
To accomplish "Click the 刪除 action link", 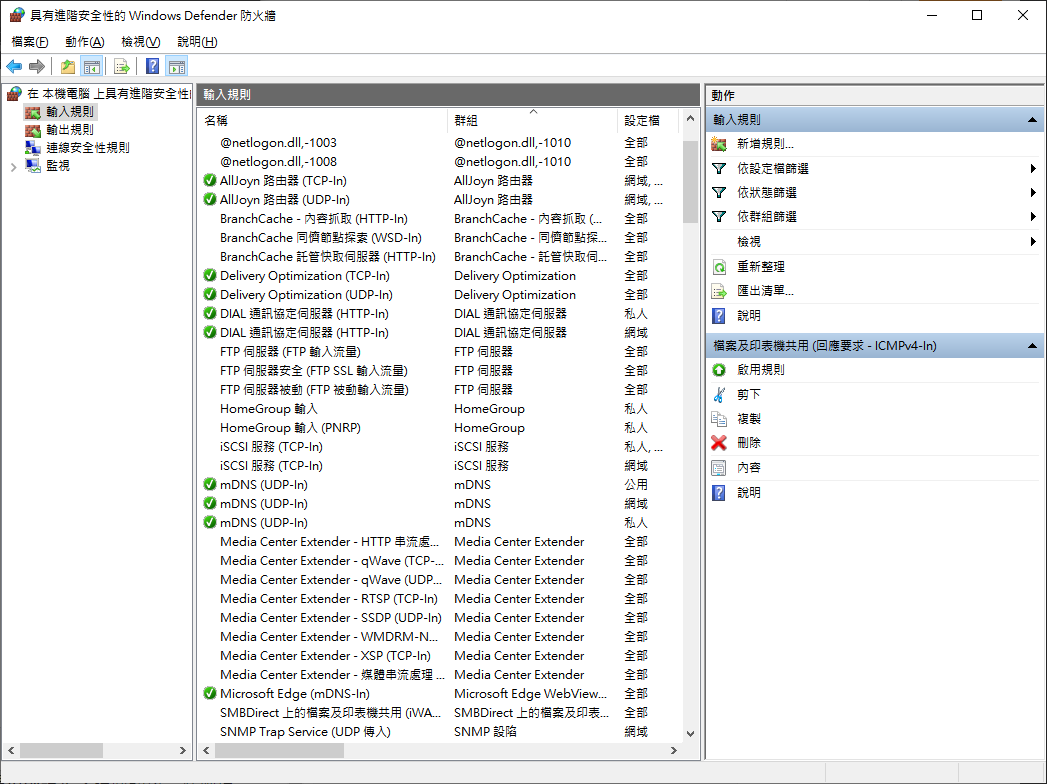I will pos(749,443).
